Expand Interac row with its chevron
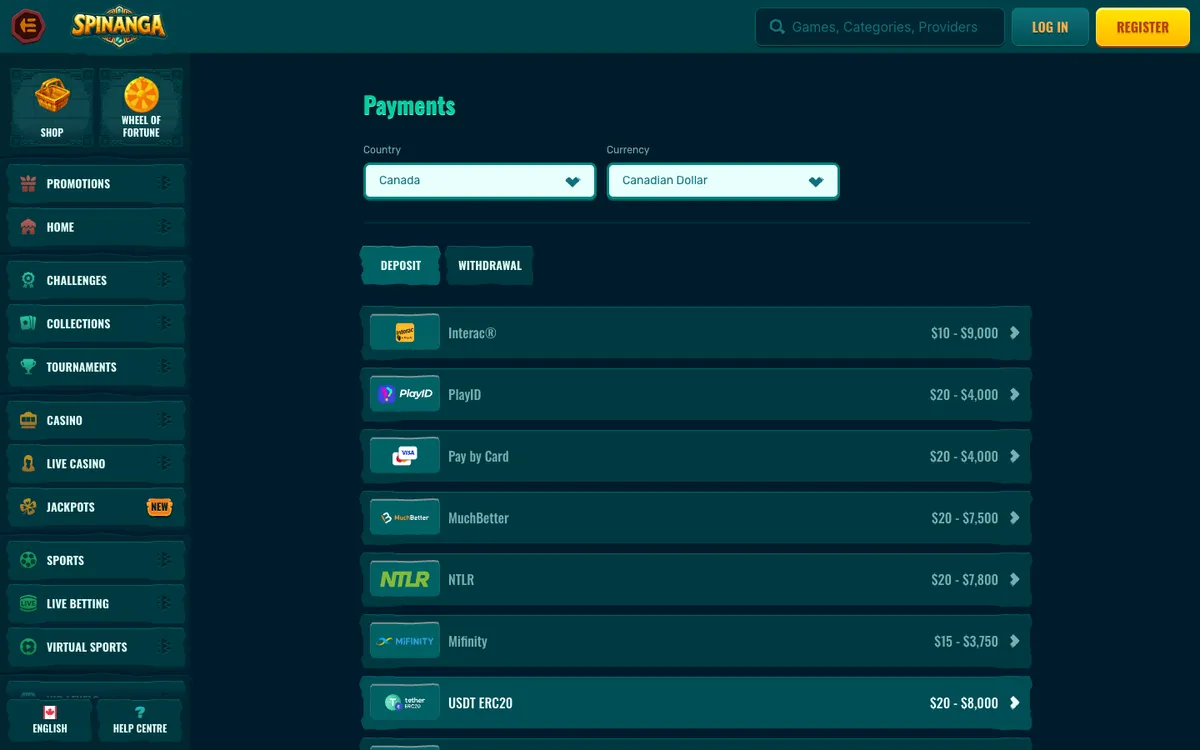This screenshot has width=1200, height=750. (1014, 333)
